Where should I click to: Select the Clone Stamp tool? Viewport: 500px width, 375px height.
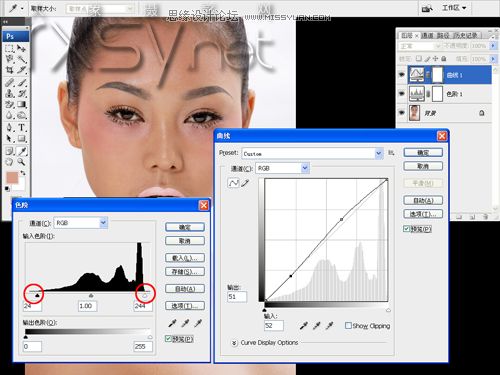[10, 93]
